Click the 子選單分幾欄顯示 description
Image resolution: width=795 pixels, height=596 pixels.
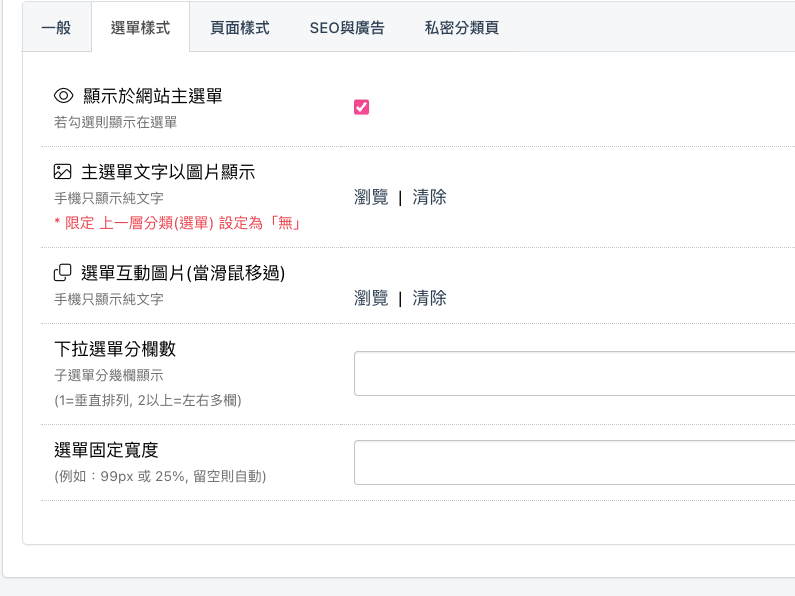(109, 376)
